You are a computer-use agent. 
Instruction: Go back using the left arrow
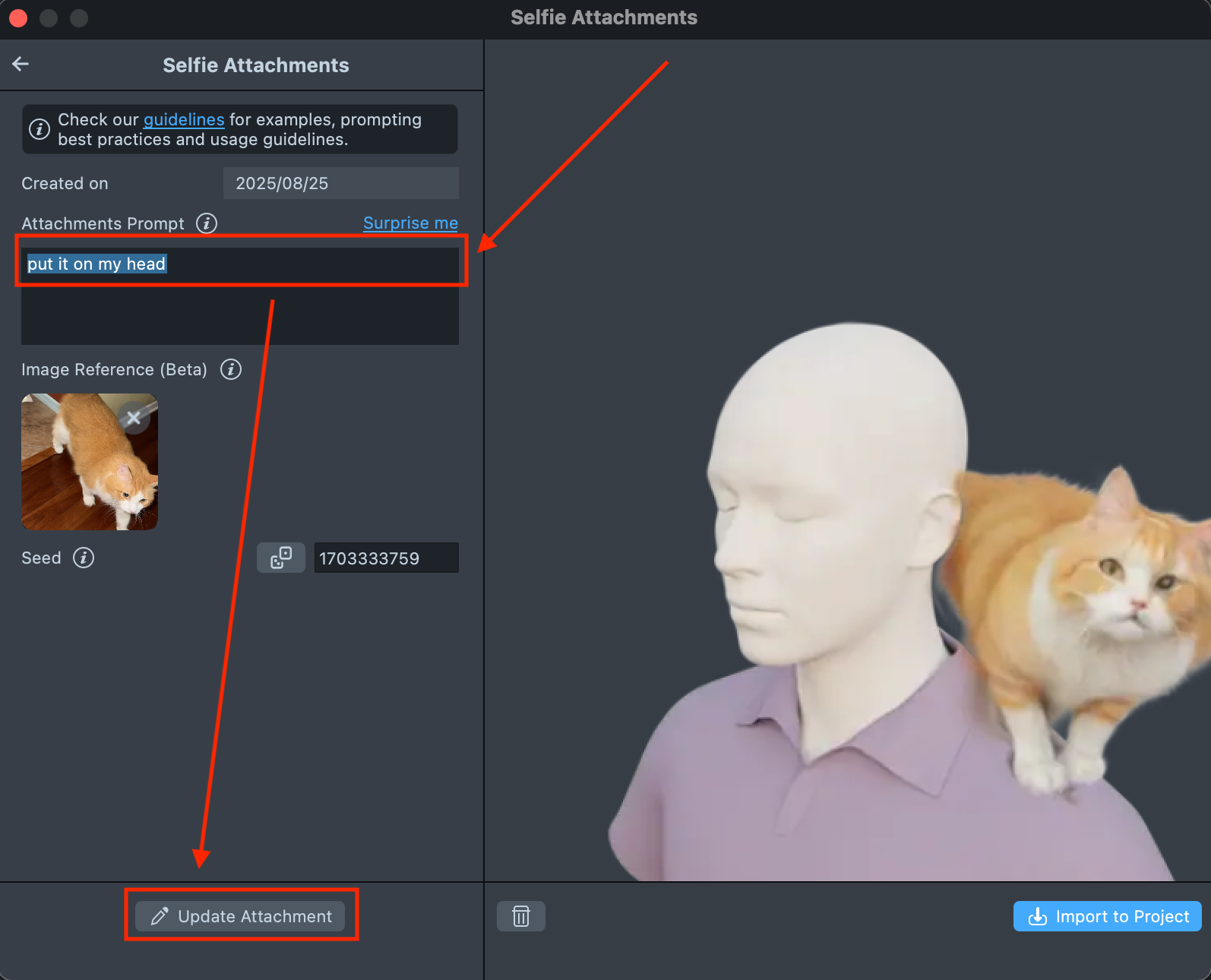point(21,65)
